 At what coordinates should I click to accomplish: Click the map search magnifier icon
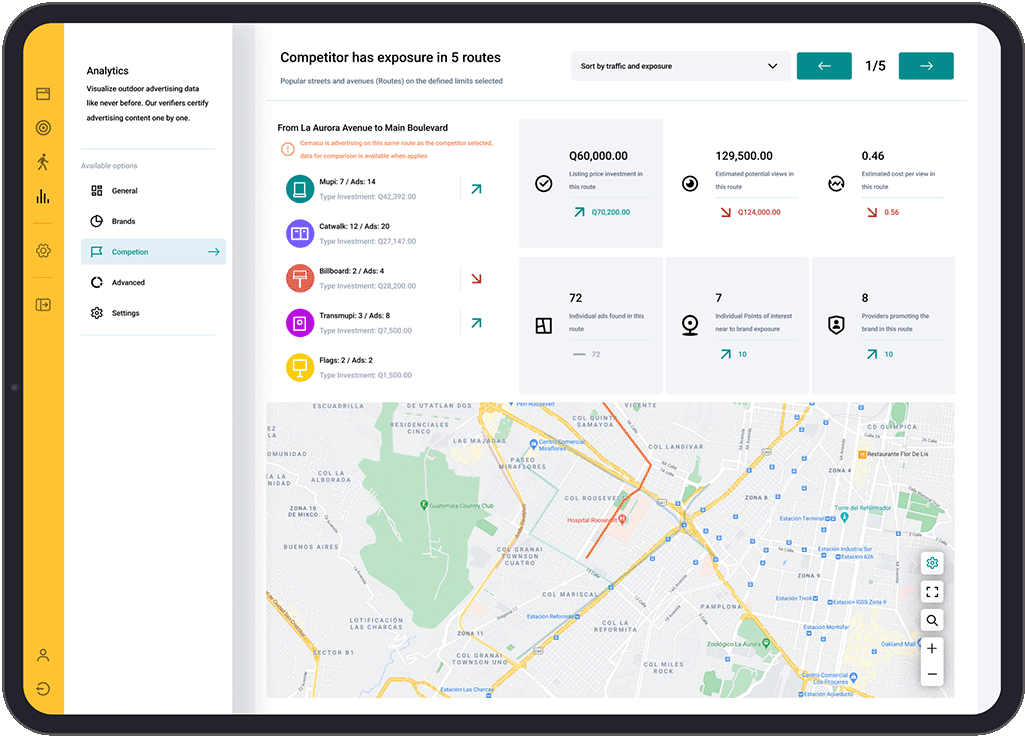[932, 621]
